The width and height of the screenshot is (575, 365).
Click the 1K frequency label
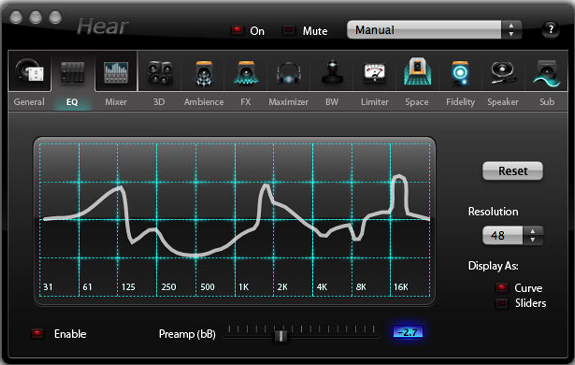244,286
